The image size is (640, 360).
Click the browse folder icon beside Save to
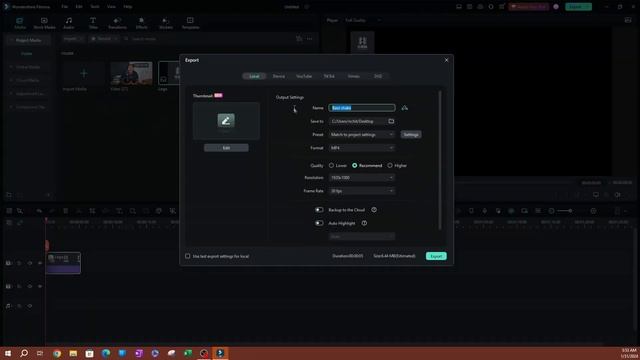pyautogui.click(x=391, y=121)
